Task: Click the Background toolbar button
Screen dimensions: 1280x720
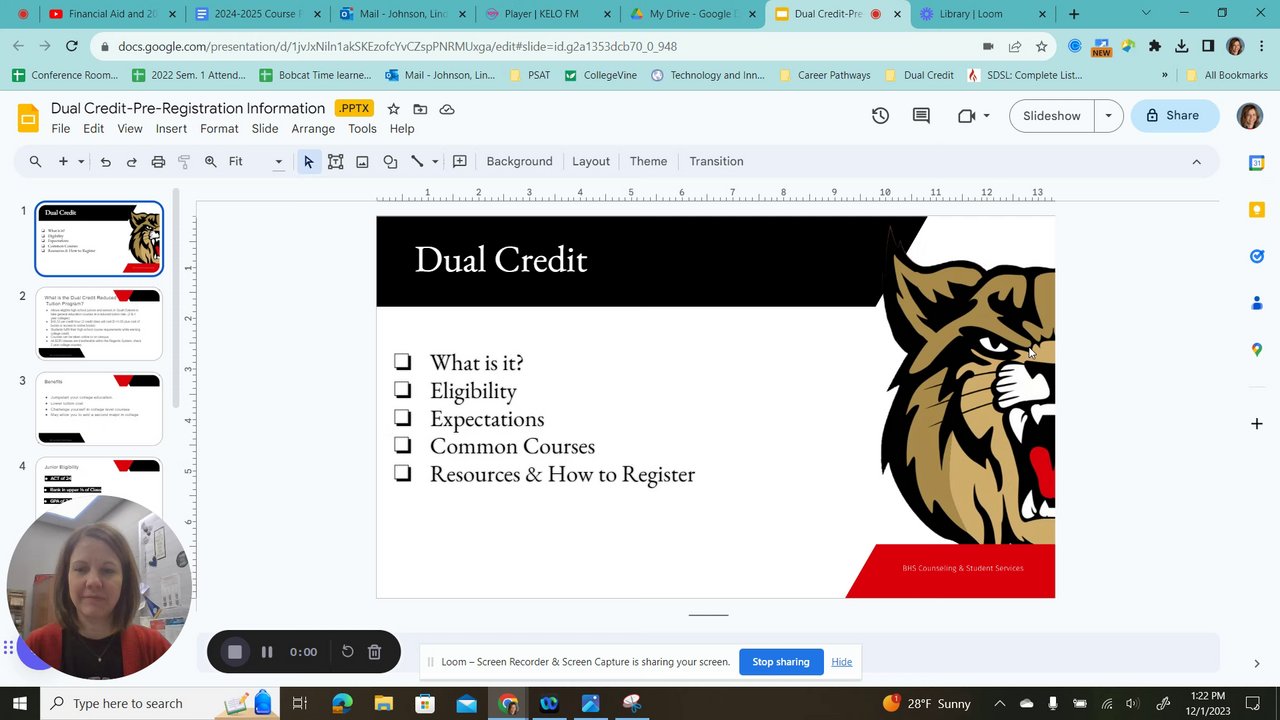Action: click(x=519, y=161)
